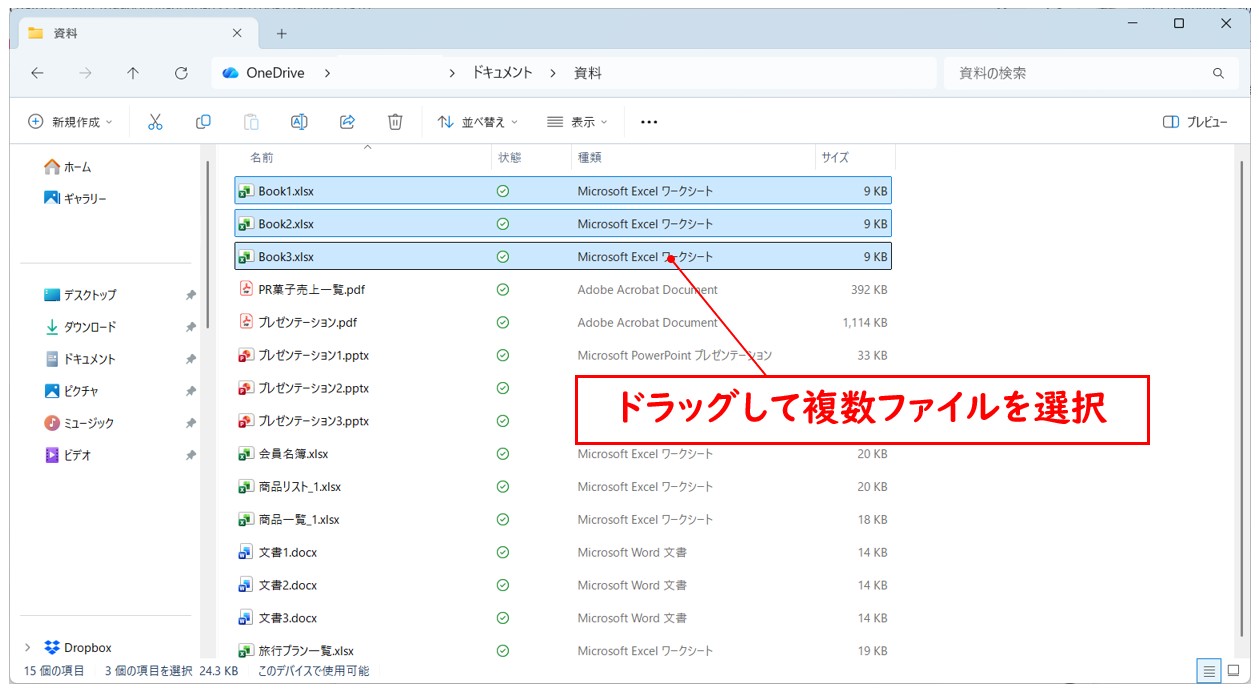Refresh the folder view
1259x693 pixels.
point(180,72)
